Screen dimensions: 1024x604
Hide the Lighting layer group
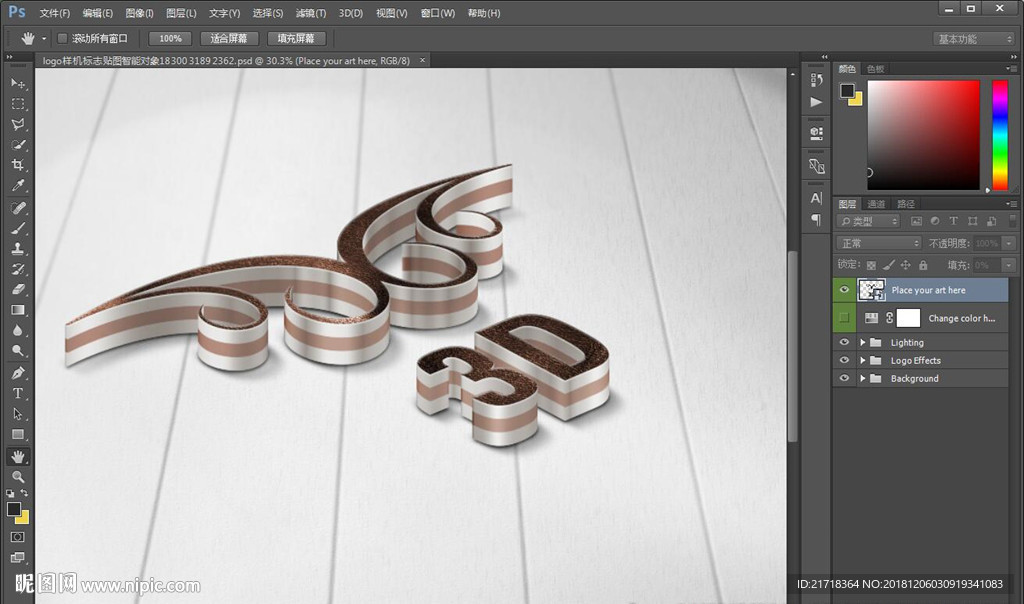pos(845,343)
